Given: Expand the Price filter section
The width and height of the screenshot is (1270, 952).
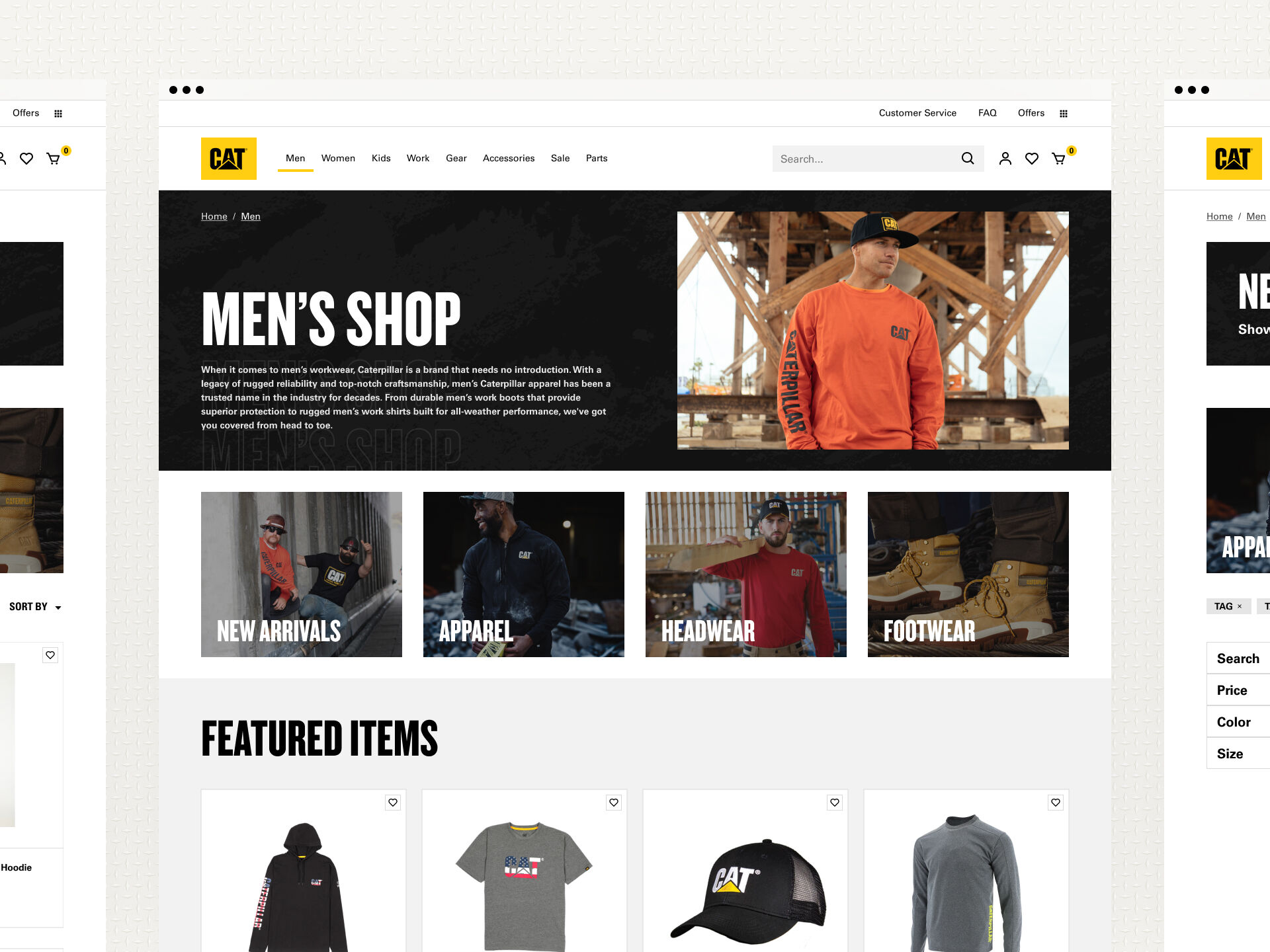Looking at the screenshot, I should 1238,690.
